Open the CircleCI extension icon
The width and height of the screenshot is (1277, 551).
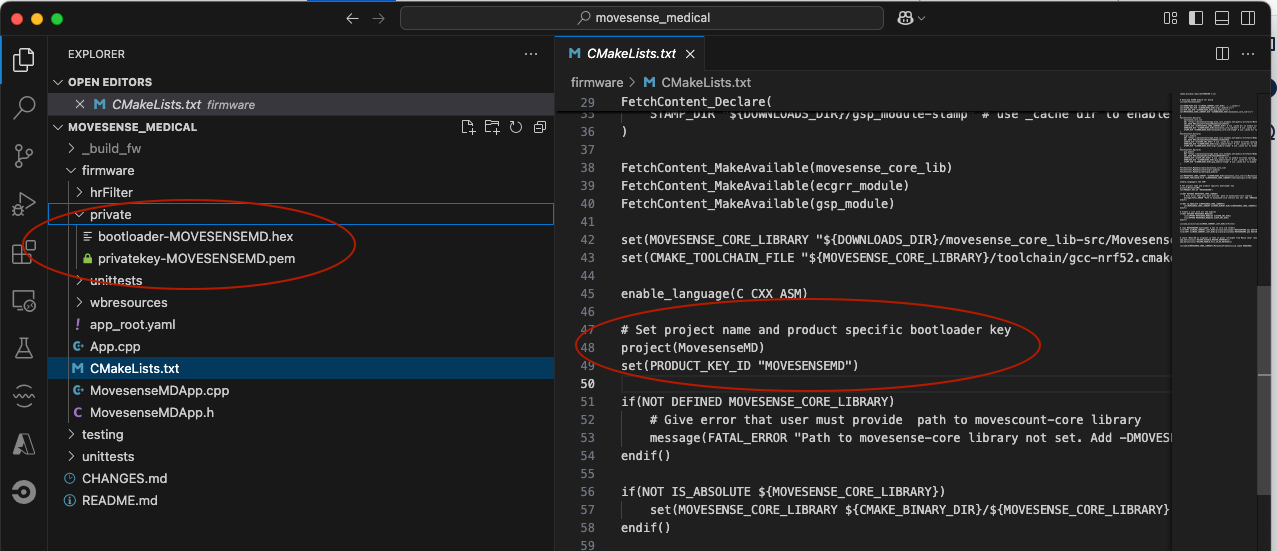pos(24,492)
